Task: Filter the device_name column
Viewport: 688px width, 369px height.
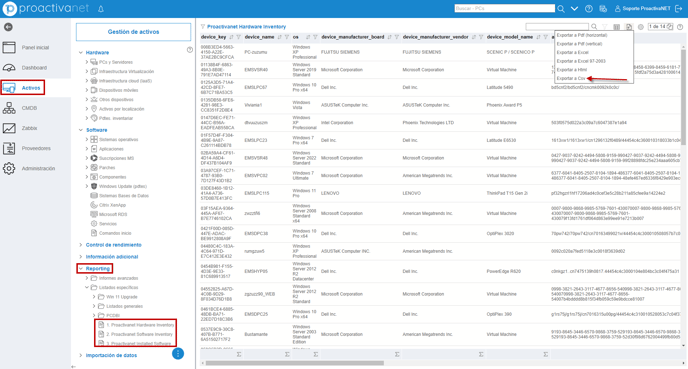Action: pos(287,37)
